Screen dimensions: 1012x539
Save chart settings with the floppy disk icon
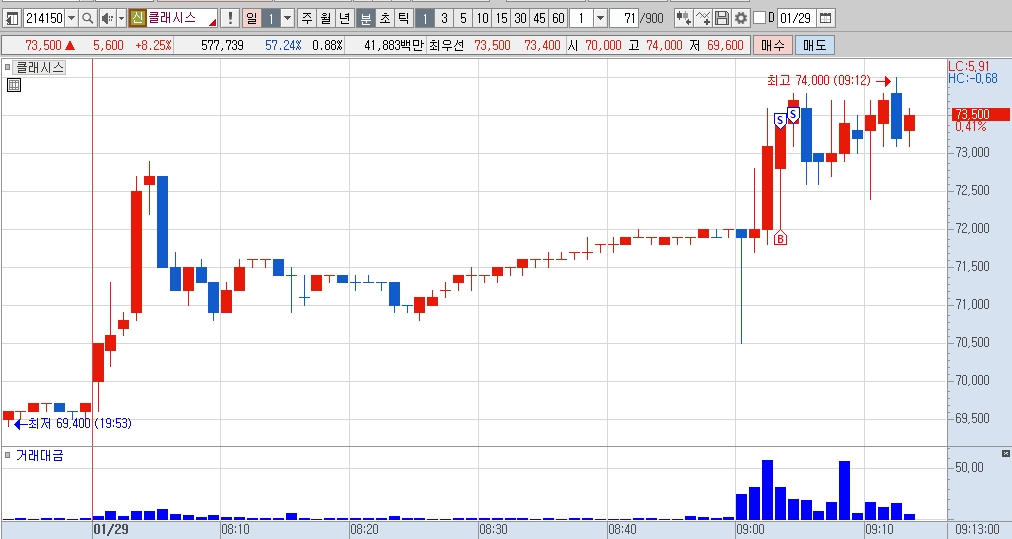(x=722, y=18)
